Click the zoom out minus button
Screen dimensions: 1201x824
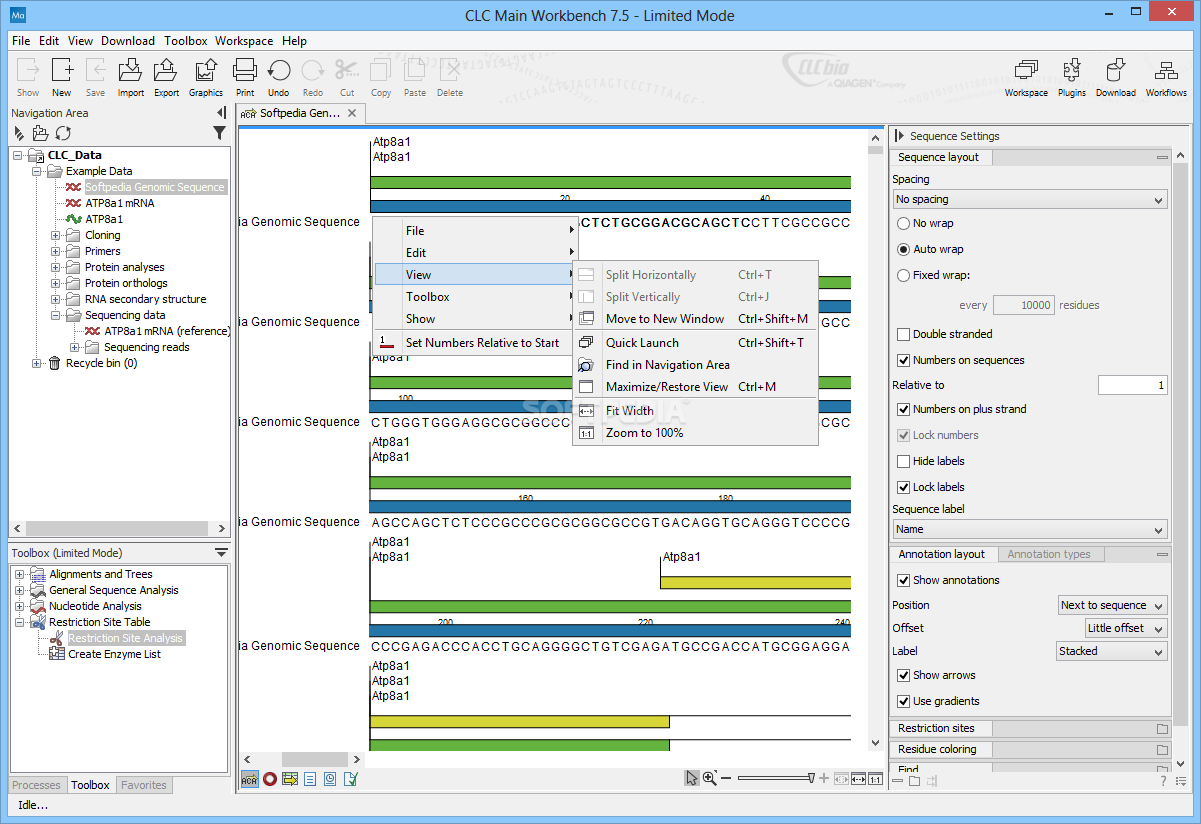tap(727, 778)
